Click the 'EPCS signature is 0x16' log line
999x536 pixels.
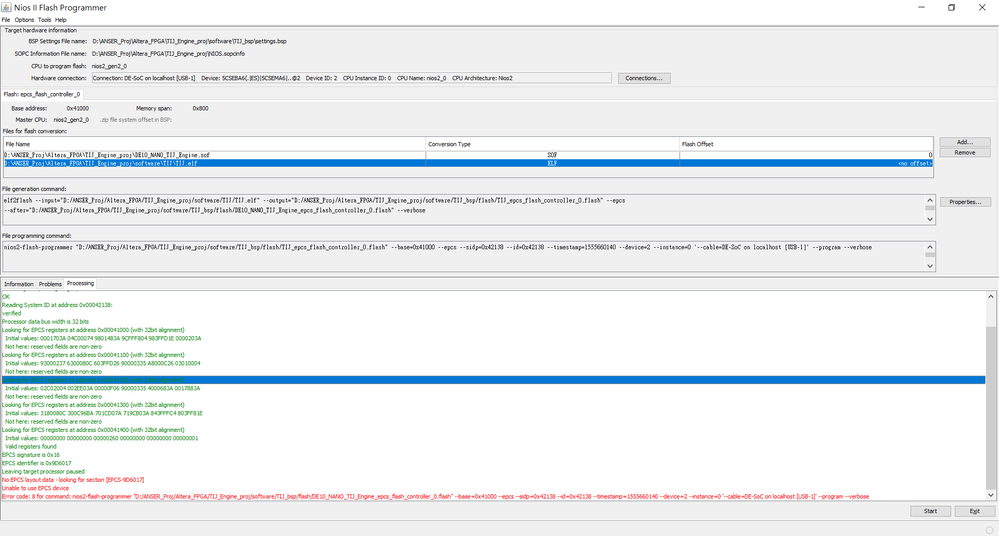[x=31, y=455]
